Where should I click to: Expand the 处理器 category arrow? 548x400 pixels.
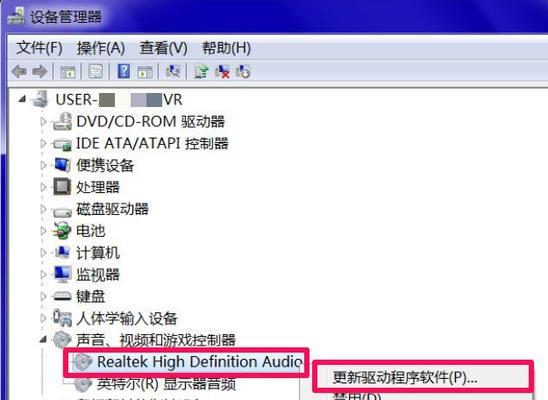point(43,187)
